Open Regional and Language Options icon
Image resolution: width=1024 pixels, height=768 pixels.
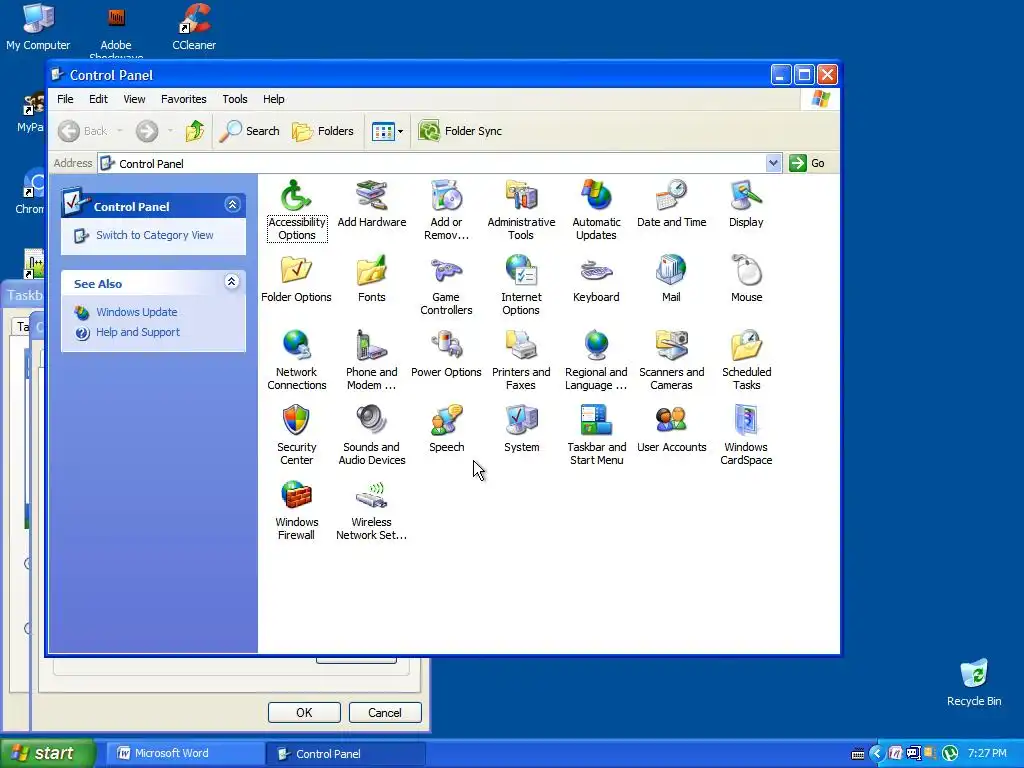[x=596, y=360]
